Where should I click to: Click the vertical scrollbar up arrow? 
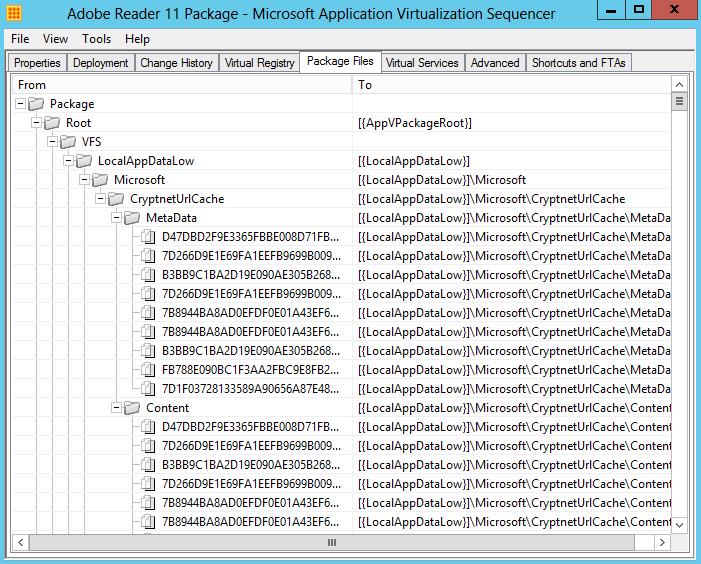[x=680, y=84]
